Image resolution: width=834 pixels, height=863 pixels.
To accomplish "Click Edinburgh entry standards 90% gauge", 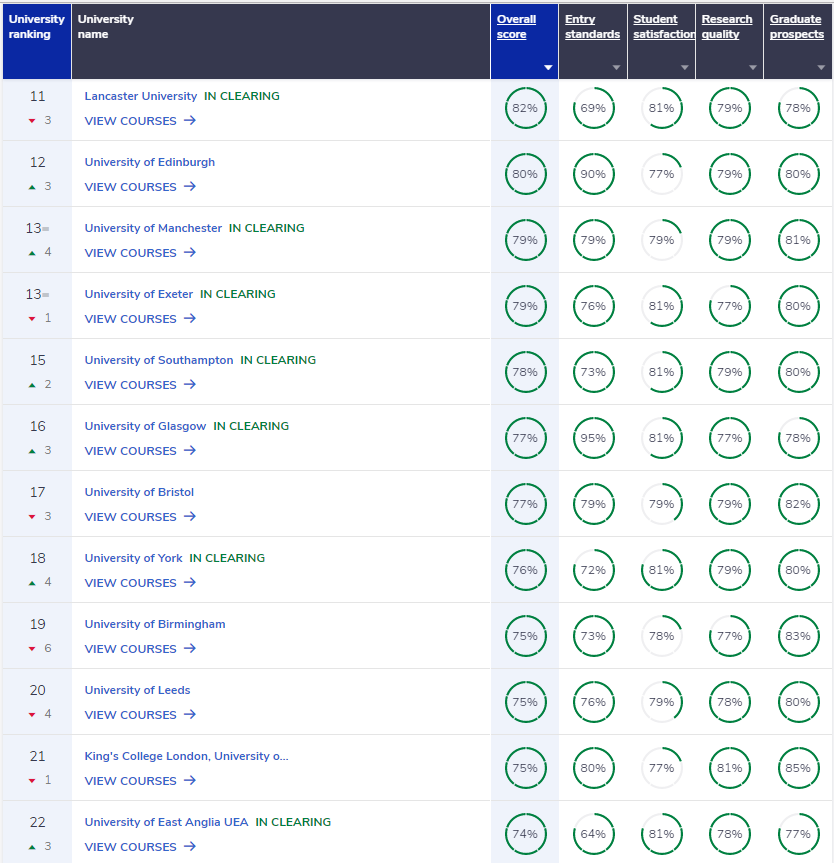I will coord(593,174).
